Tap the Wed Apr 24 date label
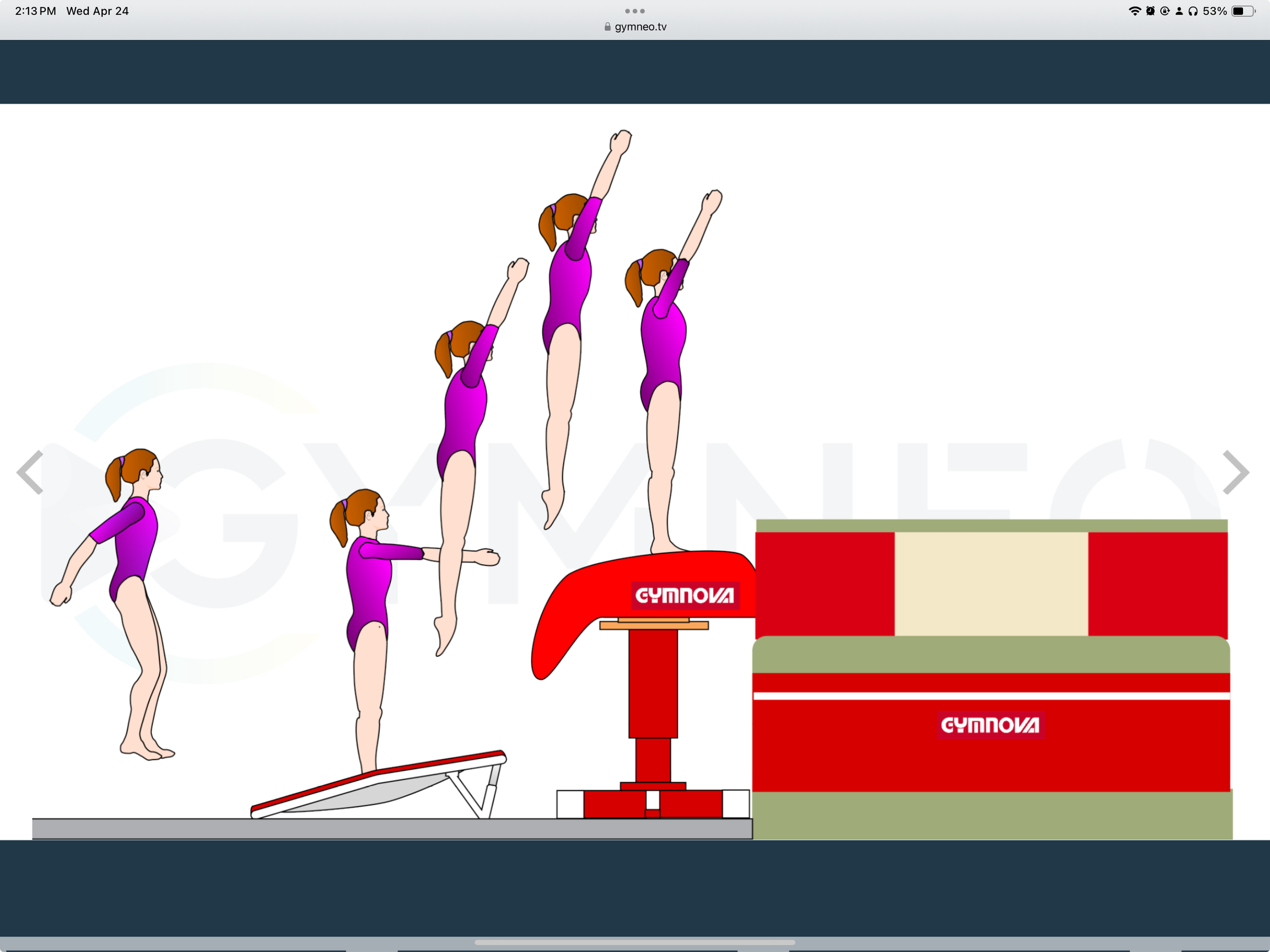1270x952 pixels. pyautogui.click(x=98, y=10)
